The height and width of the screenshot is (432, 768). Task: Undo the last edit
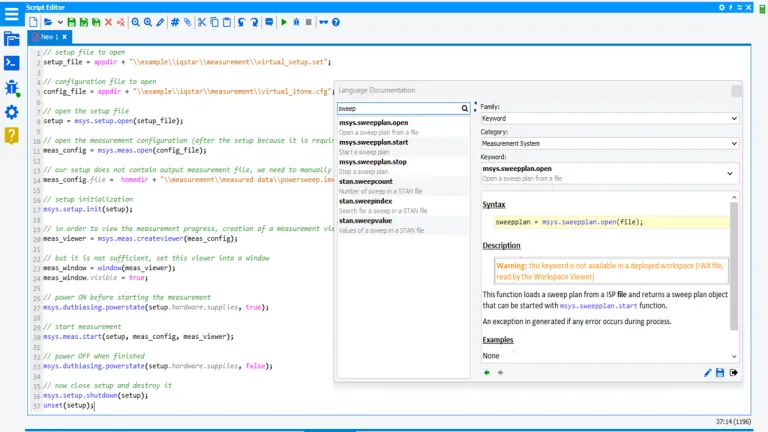(241, 22)
